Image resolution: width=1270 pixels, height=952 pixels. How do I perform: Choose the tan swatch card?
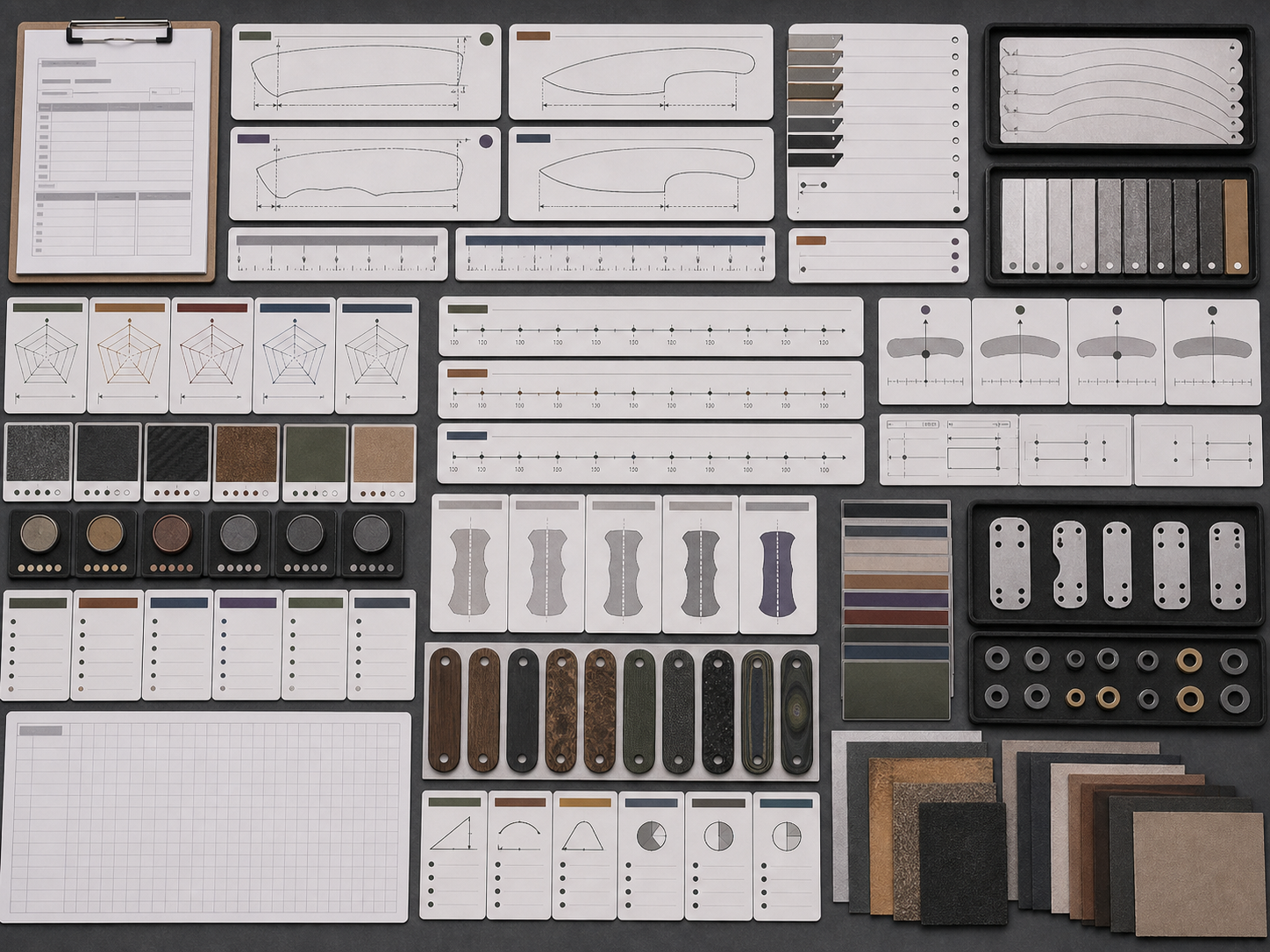[383, 462]
